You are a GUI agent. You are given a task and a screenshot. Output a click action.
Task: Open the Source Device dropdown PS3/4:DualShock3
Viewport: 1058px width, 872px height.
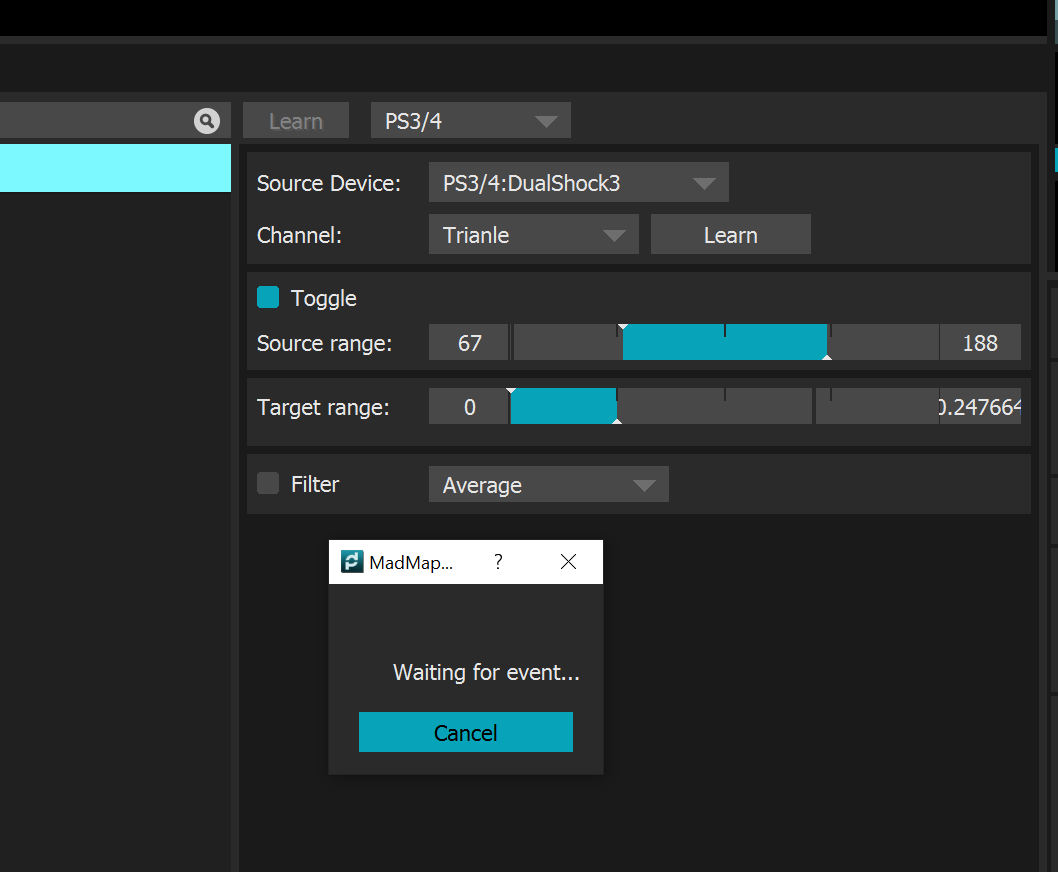pyautogui.click(x=579, y=182)
